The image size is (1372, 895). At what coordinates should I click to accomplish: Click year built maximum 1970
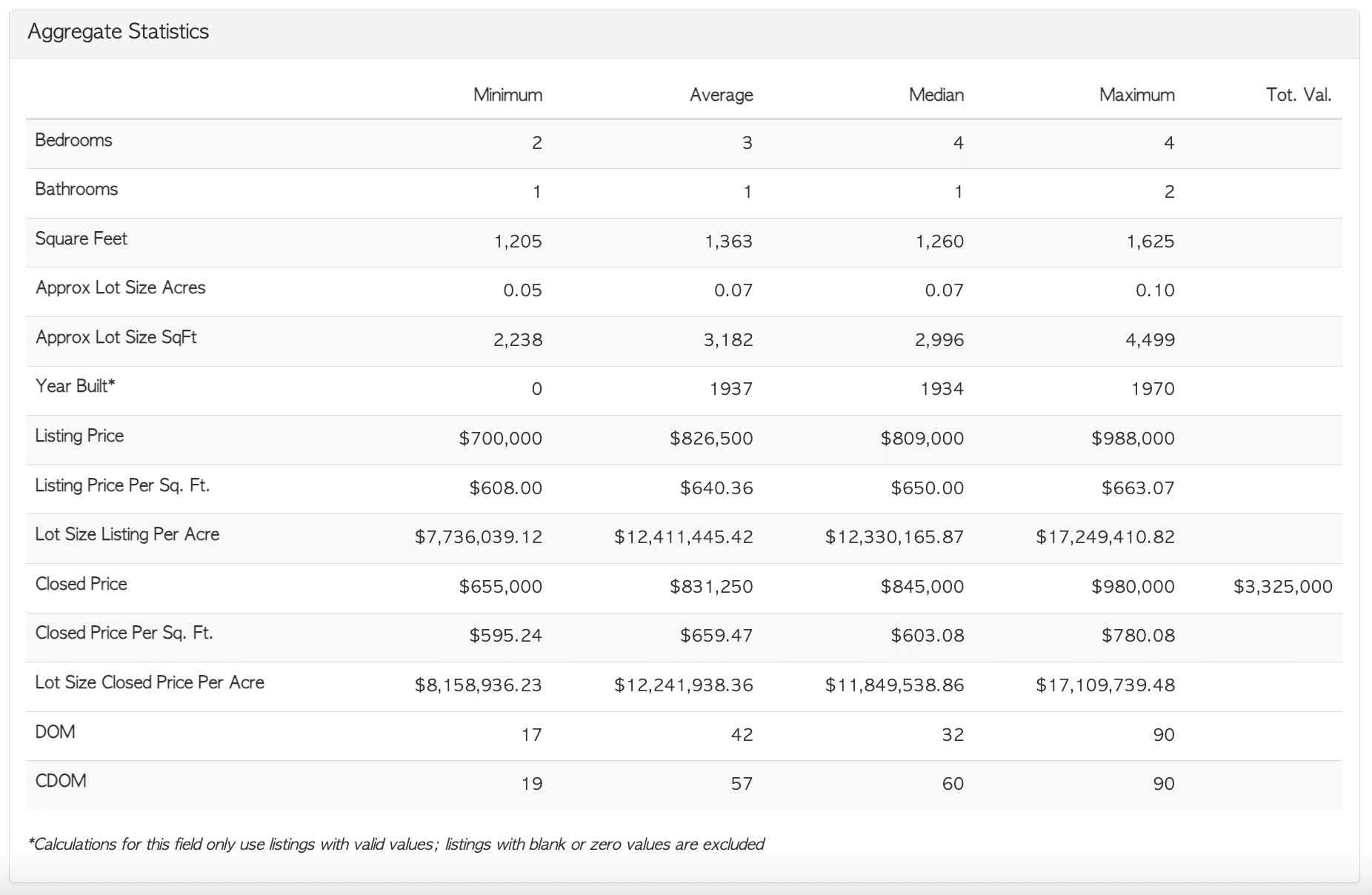coord(1153,389)
